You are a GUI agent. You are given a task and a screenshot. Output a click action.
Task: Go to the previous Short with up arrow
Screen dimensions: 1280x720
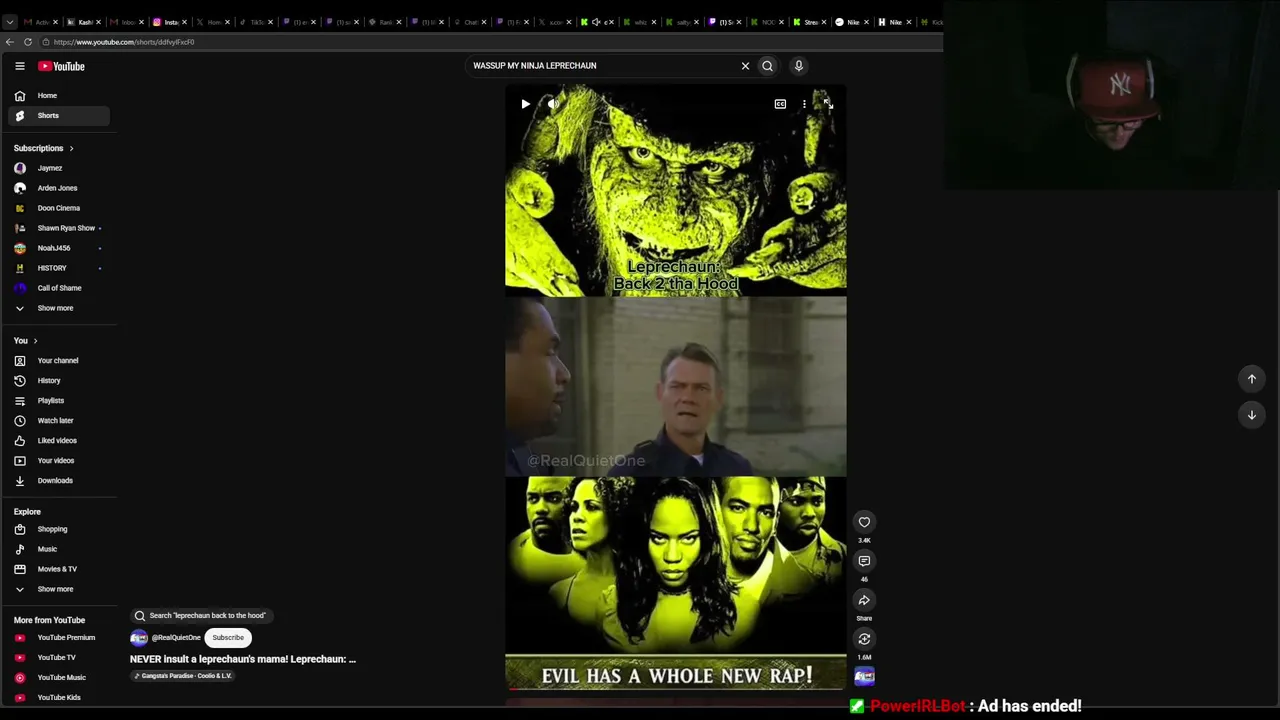[1251, 379]
